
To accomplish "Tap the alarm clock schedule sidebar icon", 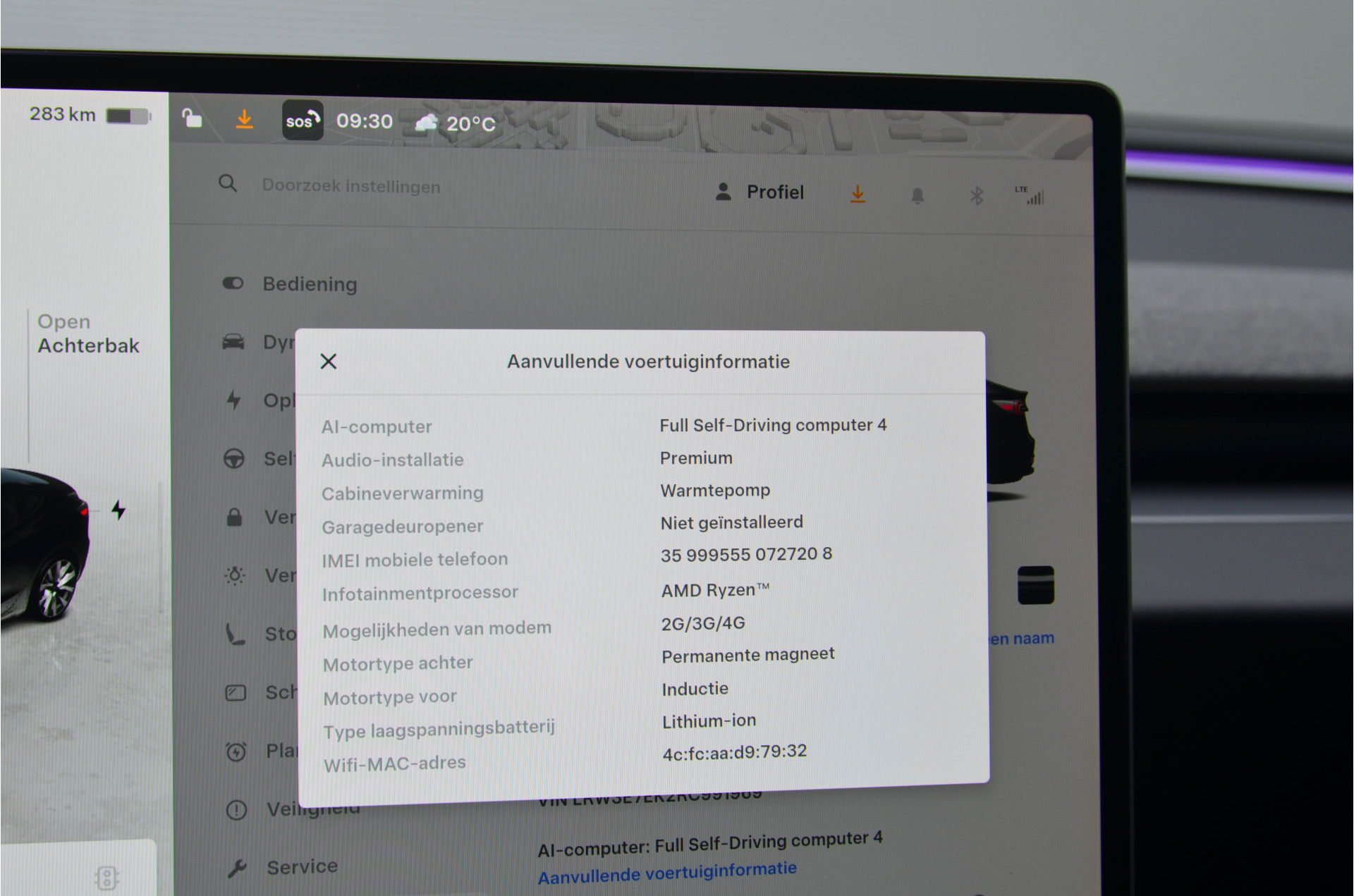I will coord(236,751).
